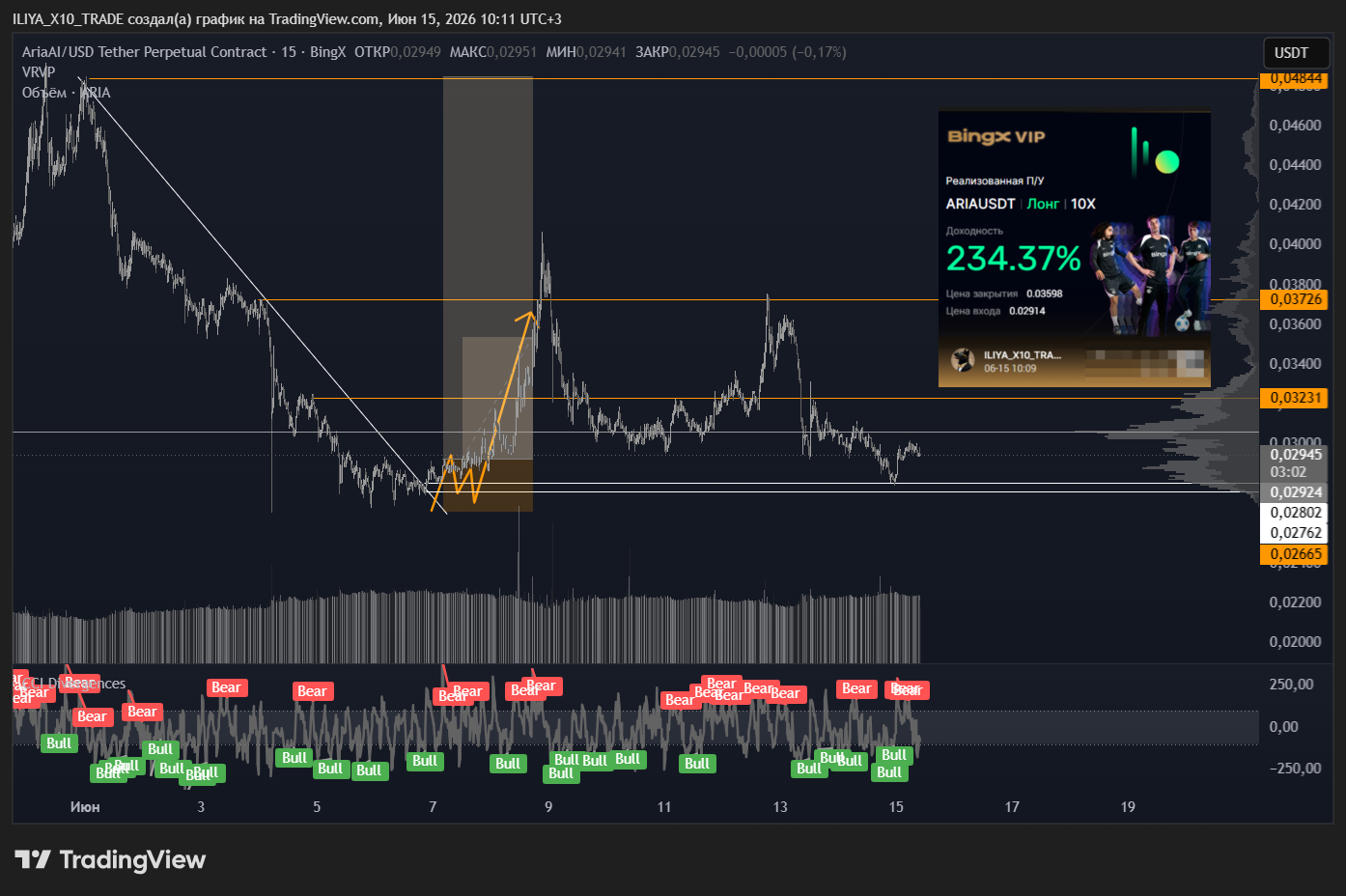Click the 0,04600 price axis value
The width and height of the screenshot is (1346, 896).
click(x=1295, y=126)
